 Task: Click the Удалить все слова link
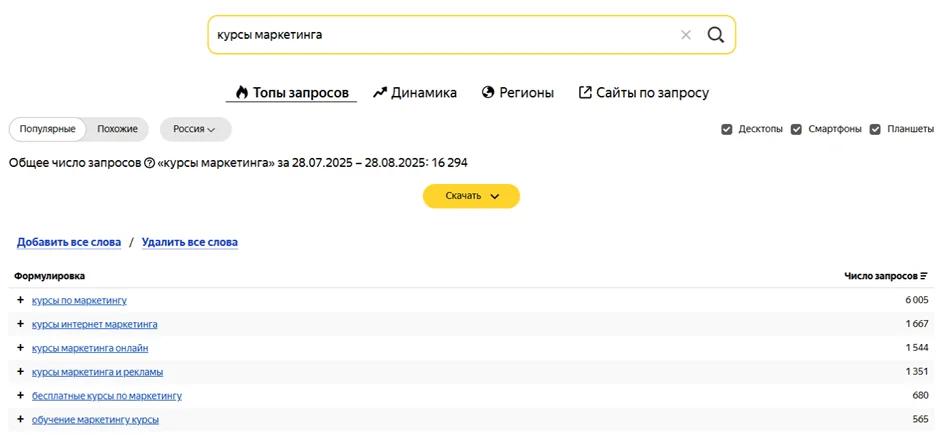point(190,242)
